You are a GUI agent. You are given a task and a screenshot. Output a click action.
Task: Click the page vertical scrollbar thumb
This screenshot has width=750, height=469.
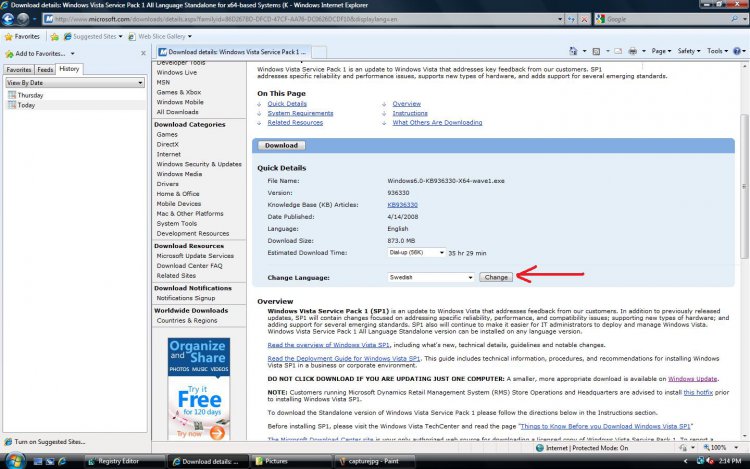click(x=744, y=186)
